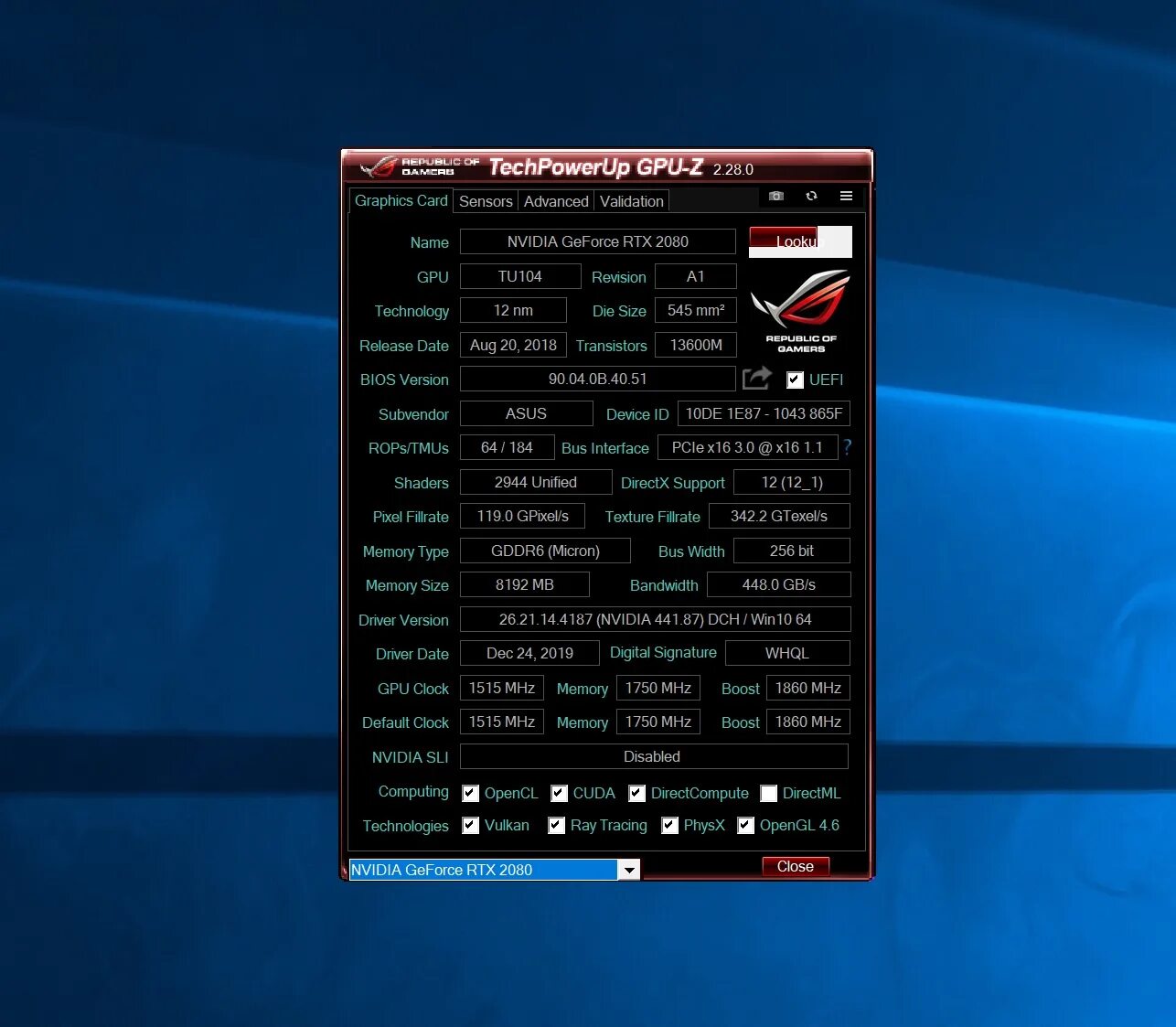
Task: Click the Republic of Gamers logo image
Action: click(801, 311)
